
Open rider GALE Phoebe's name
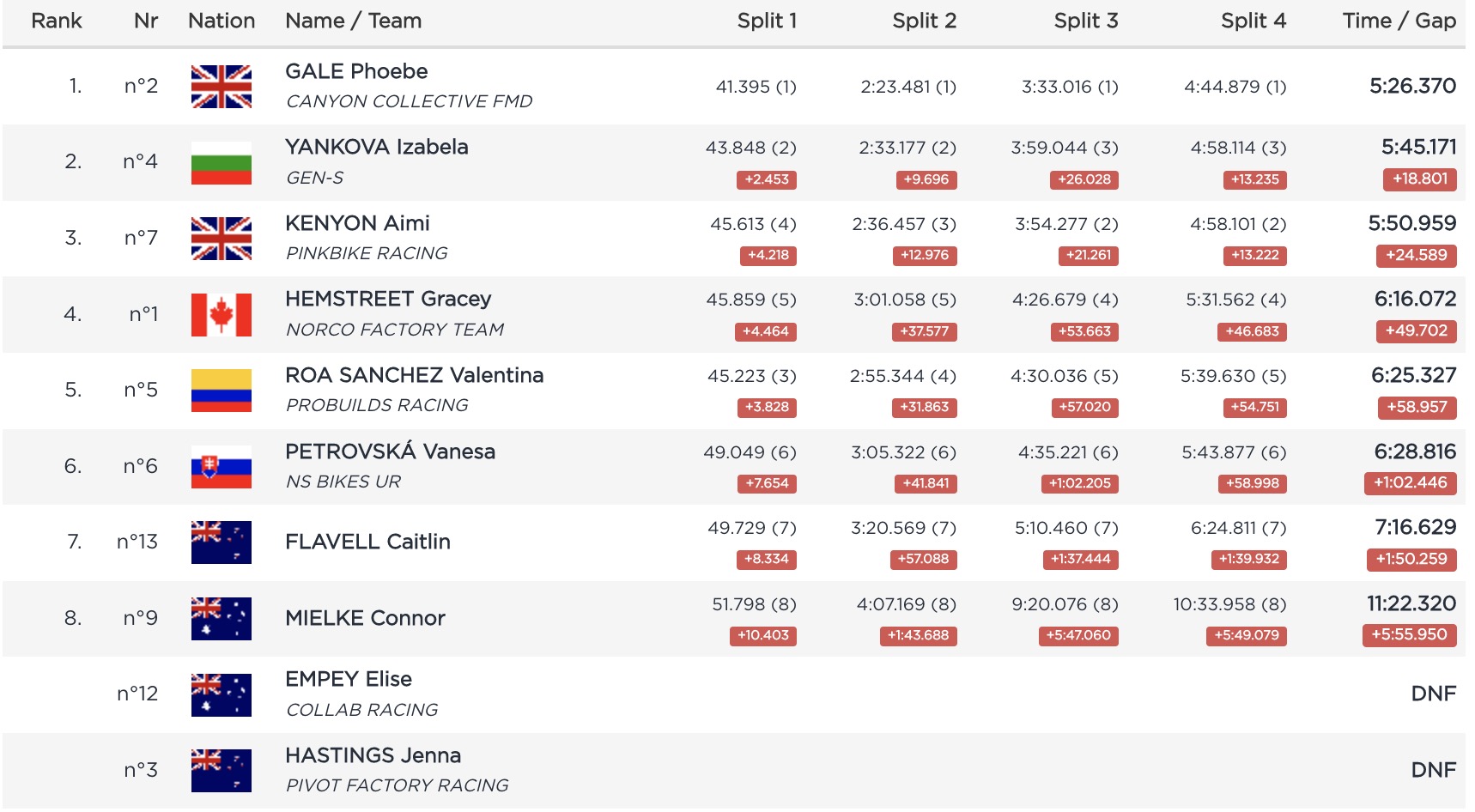click(356, 71)
